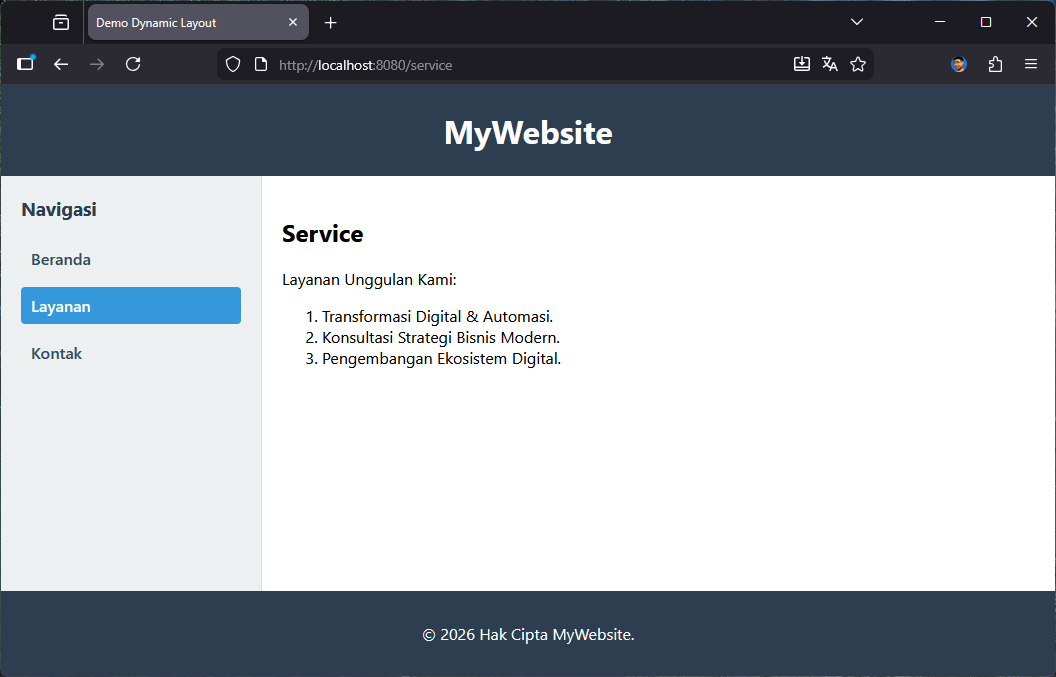Screen dimensions: 1056x677
Task: Open the hamburger application menu
Action: tap(1031, 64)
